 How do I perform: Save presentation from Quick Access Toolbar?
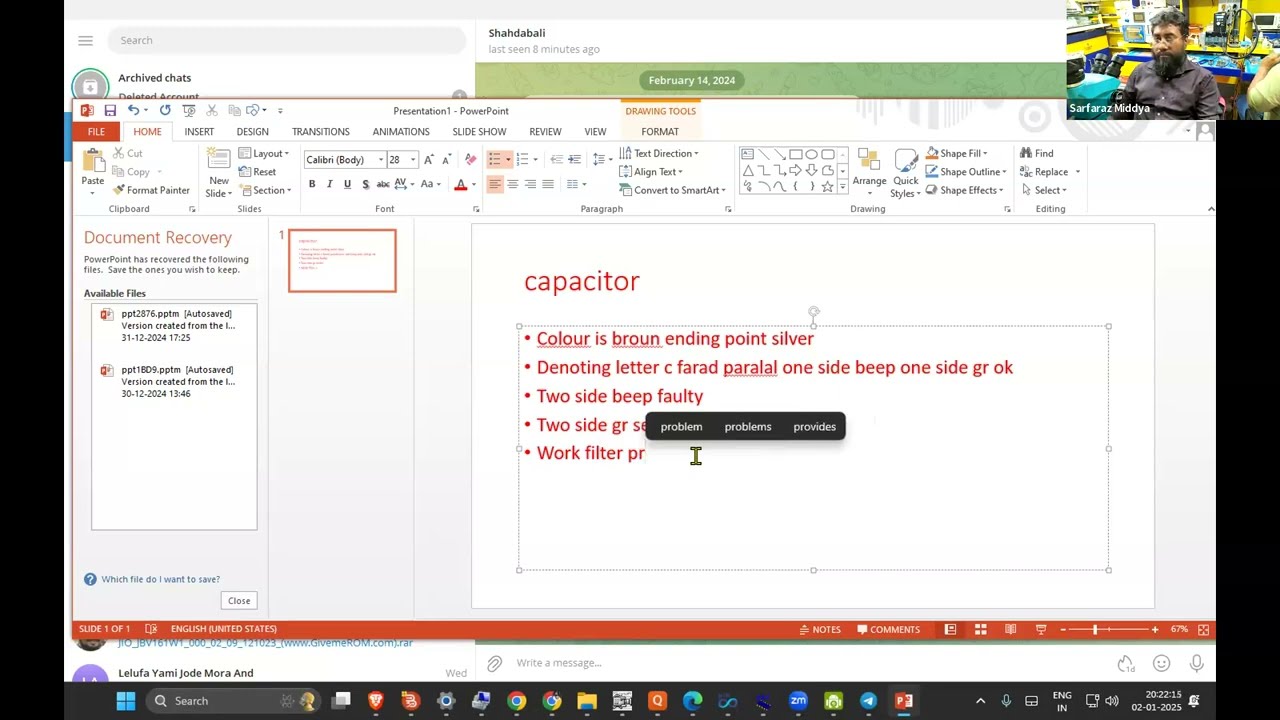pos(110,110)
